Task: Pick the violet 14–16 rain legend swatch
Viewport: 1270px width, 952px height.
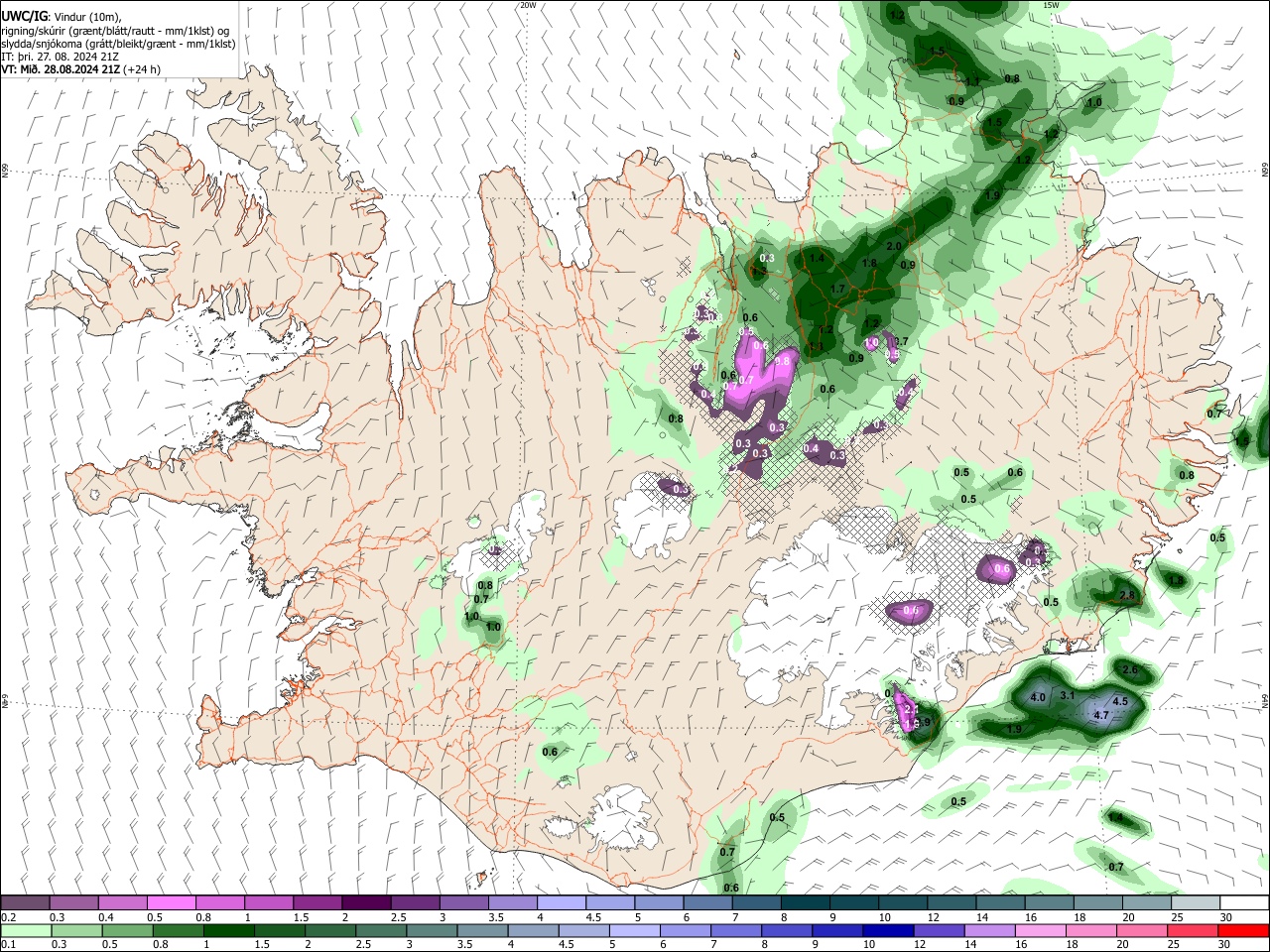Action: (990, 930)
